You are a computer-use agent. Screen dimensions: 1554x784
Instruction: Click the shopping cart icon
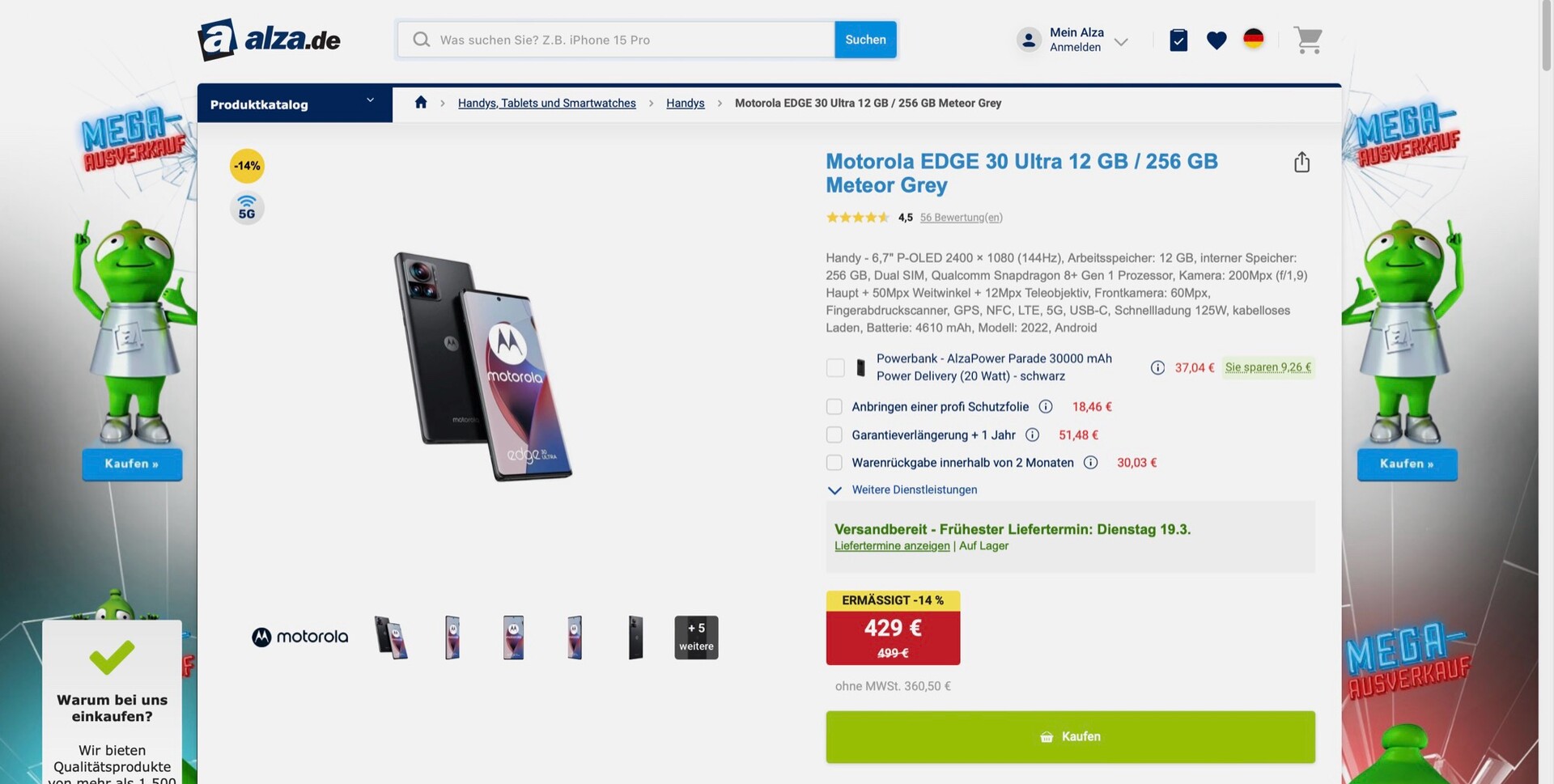click(1307, 40)
